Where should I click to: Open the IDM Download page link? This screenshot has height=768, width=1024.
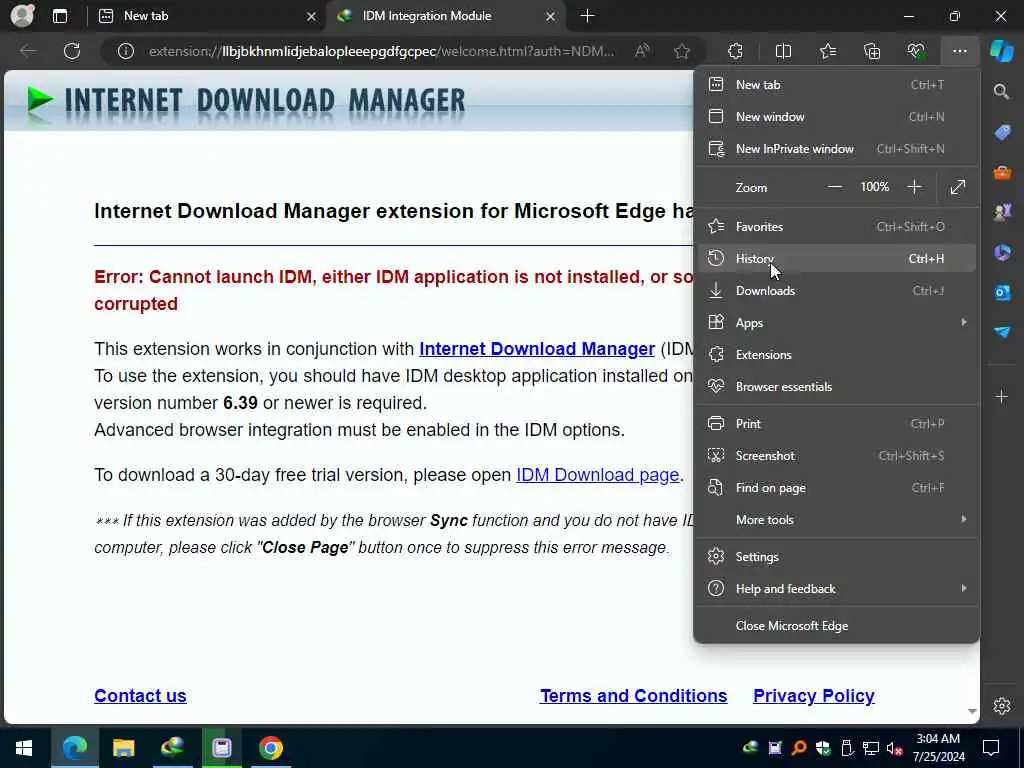pos(598,475)
